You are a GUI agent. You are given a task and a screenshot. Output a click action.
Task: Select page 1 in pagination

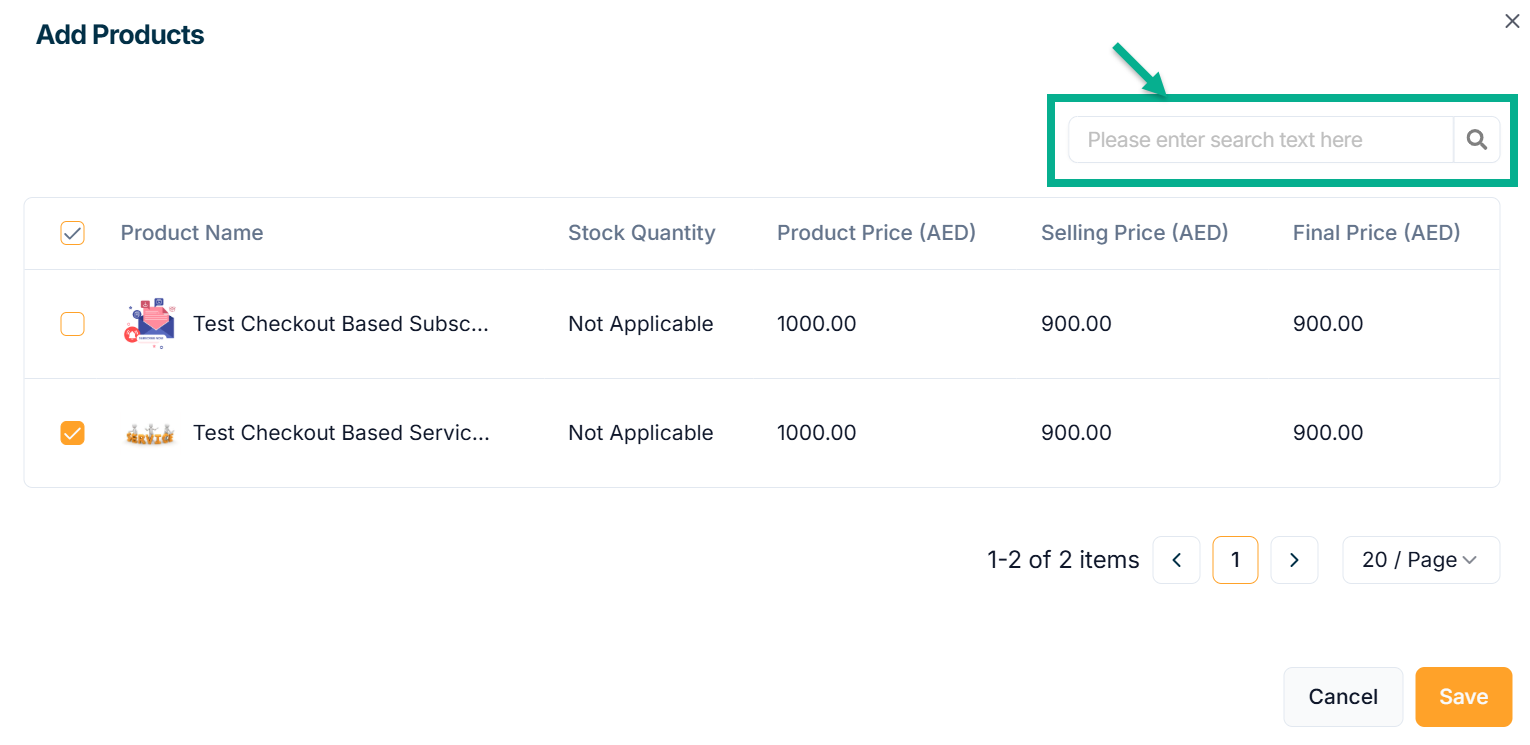tap(1235, 560)
